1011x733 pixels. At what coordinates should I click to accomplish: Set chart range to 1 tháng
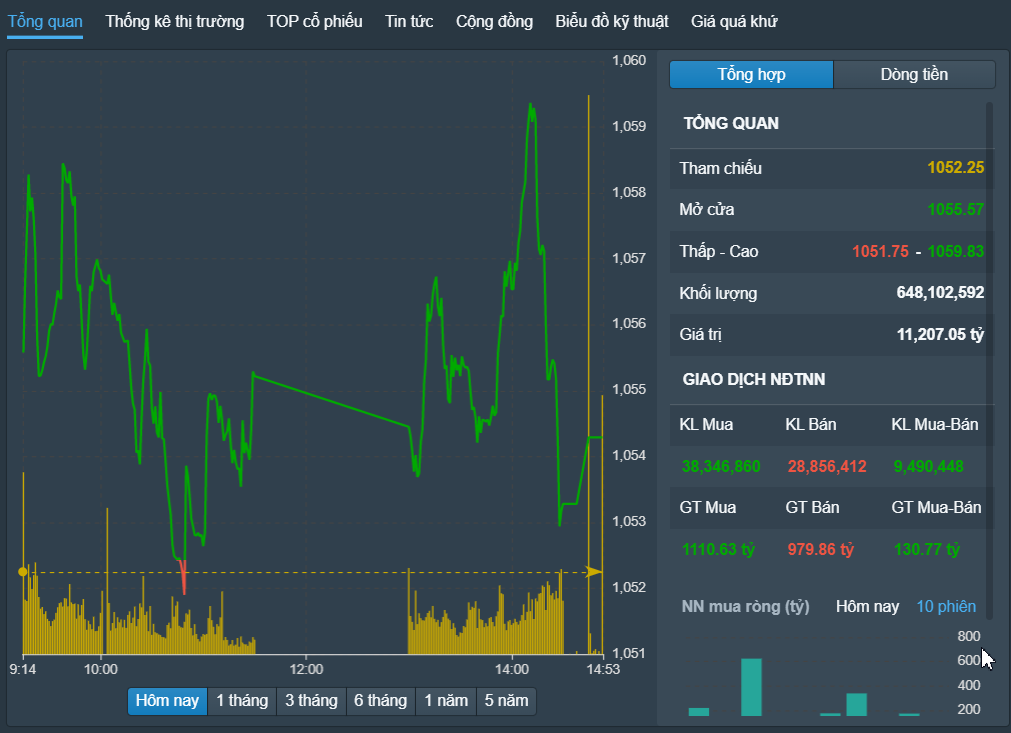(x=242, y=701)
